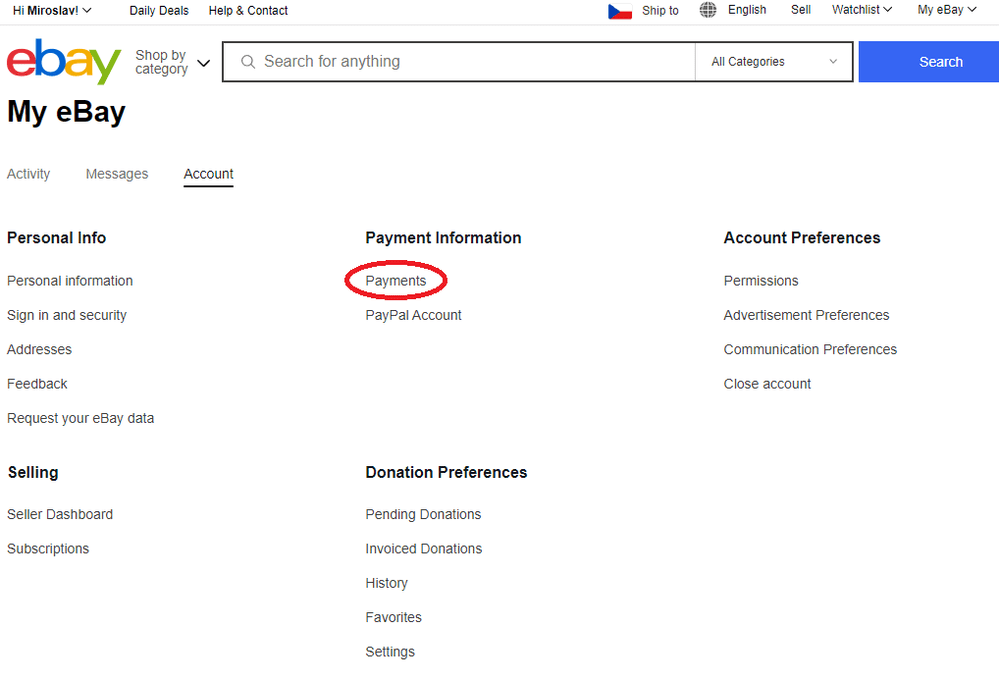Screen dimensions: 999x677
Task: Switch to the Activity tab
Action: tap(28, 174)
